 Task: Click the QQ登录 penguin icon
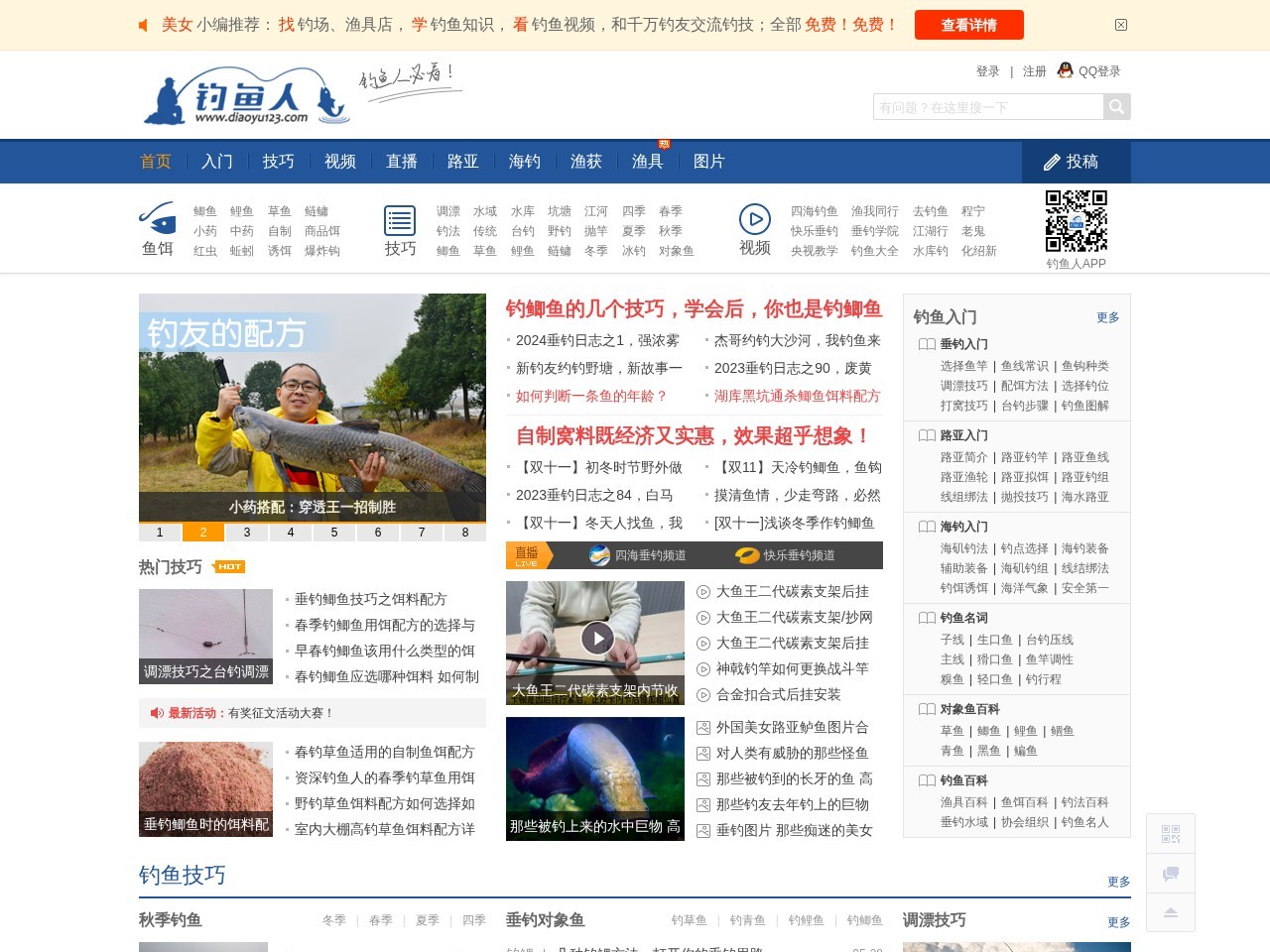(1064, 70)
